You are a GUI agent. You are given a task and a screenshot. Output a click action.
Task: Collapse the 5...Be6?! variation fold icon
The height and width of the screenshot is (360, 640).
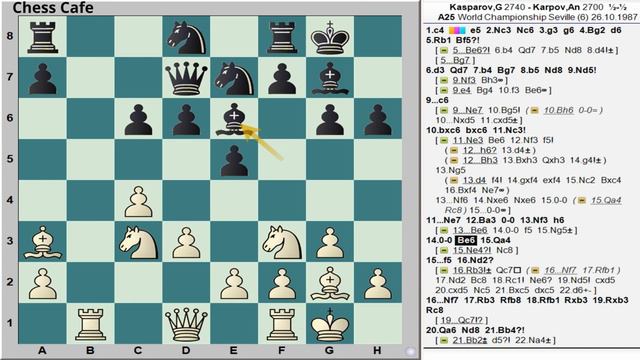click(444, 50)
